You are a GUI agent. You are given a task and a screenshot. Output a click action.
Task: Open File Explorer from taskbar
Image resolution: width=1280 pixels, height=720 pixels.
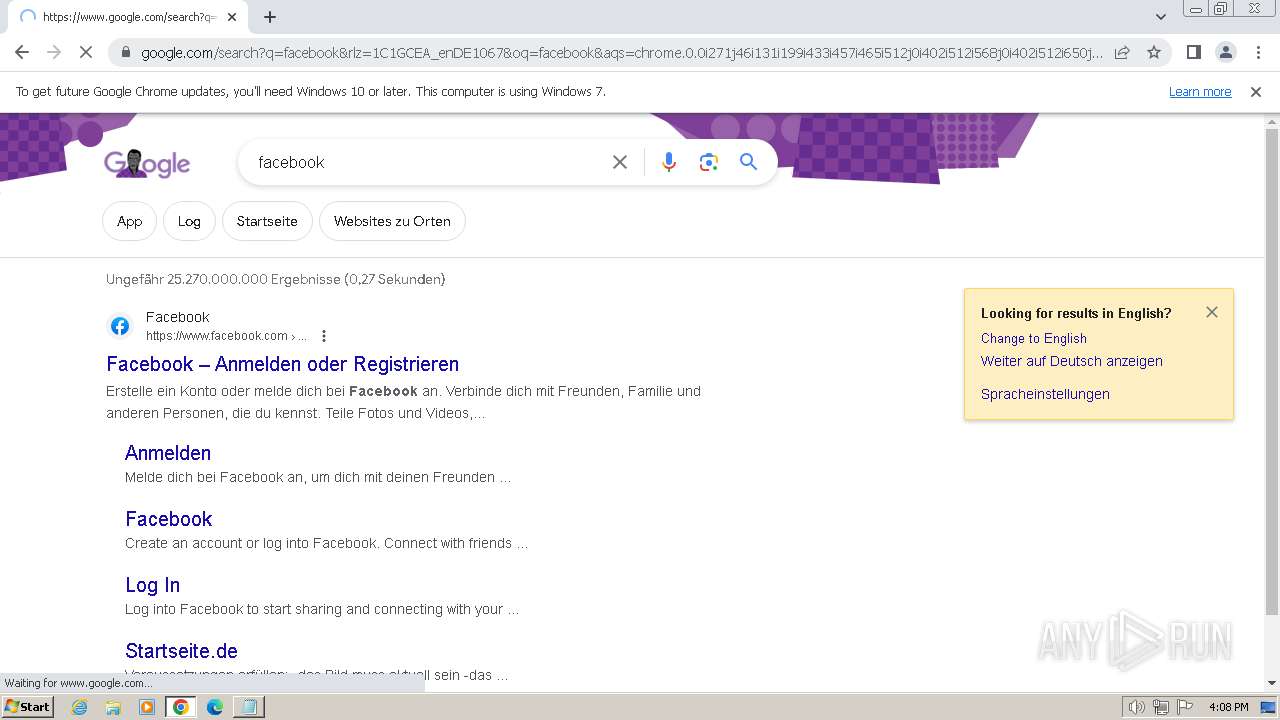[x=113, y=707]
